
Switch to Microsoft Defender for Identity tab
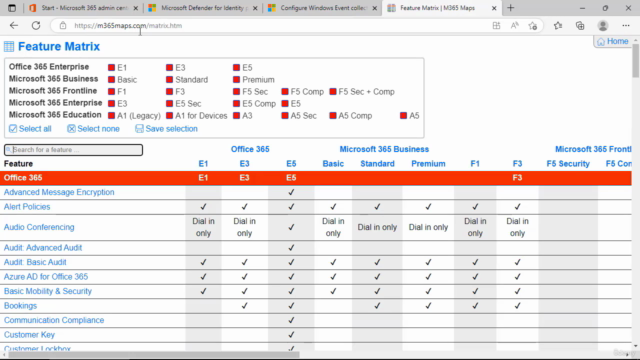pos(203,8)
